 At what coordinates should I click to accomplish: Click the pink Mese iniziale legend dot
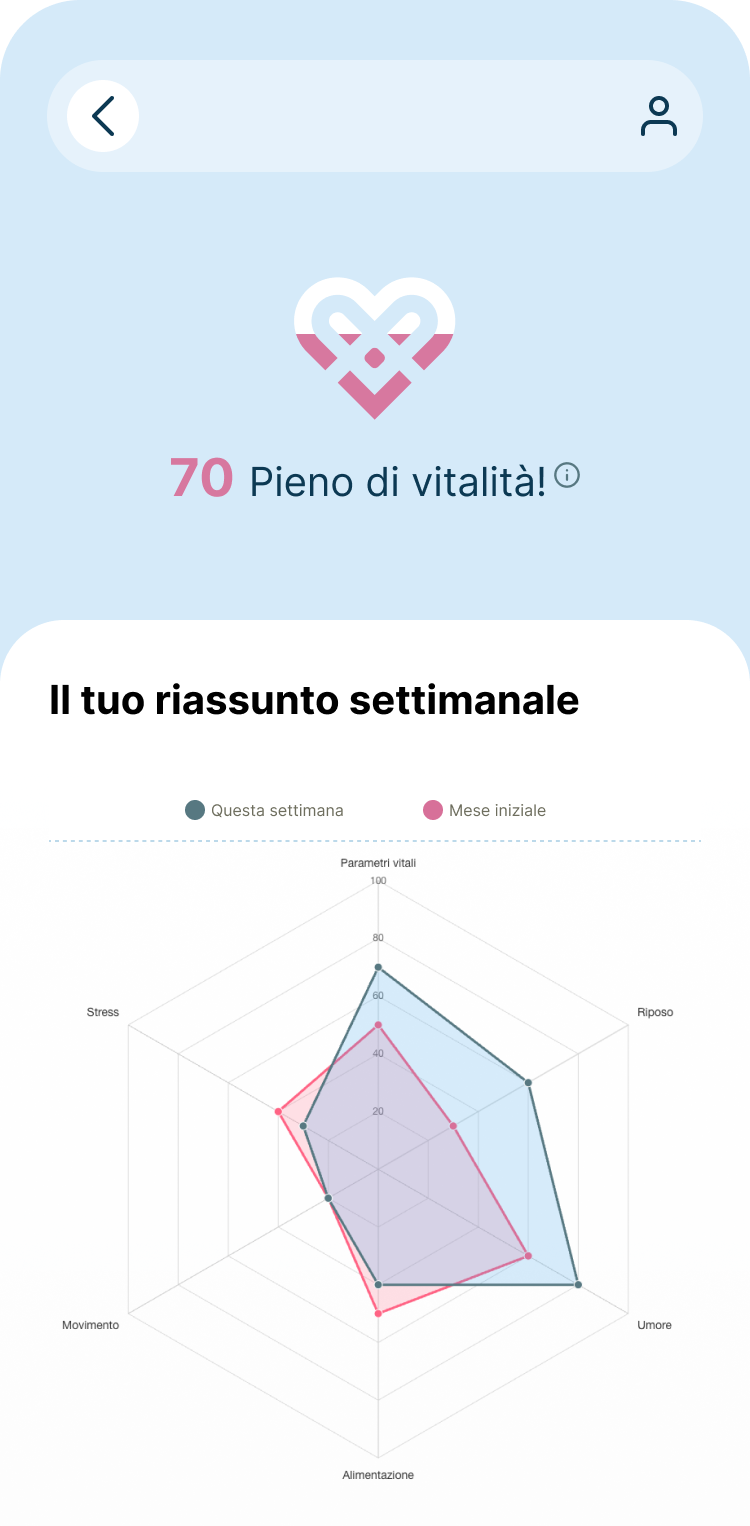coord(433,810)
